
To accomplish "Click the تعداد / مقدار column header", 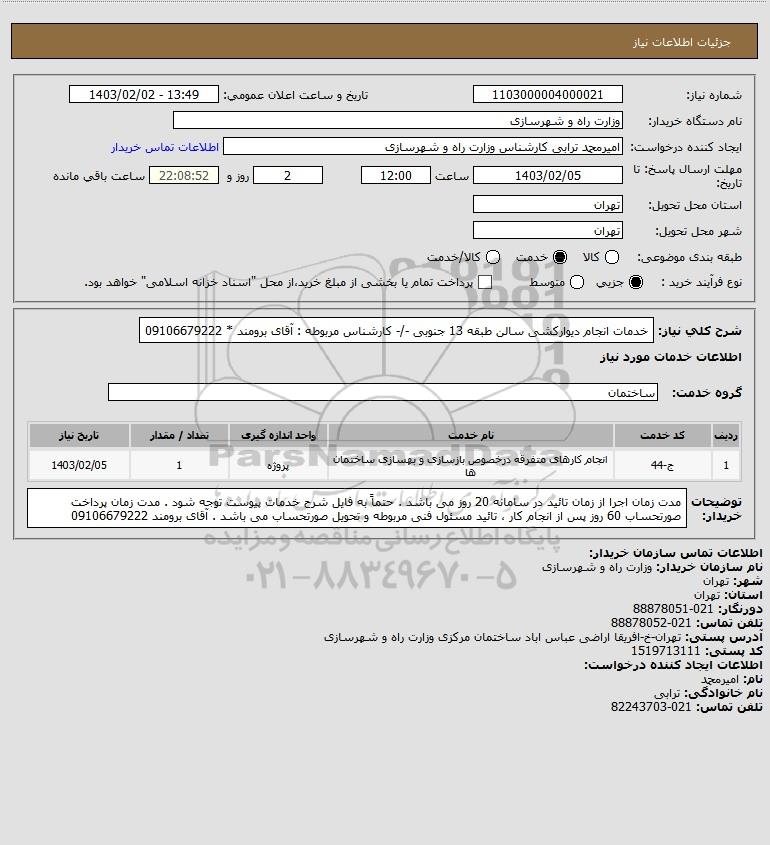I will (x=179, y=435).
